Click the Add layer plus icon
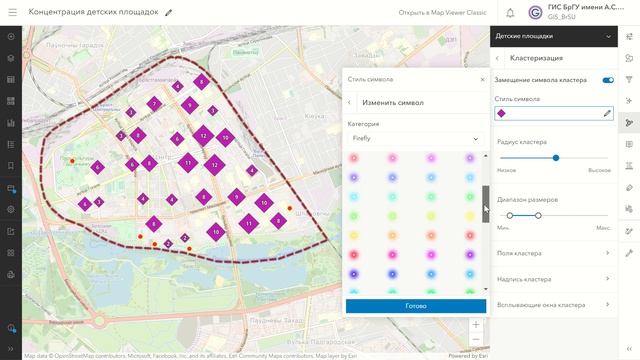This screenshot has height=360, width=640. 11,36
